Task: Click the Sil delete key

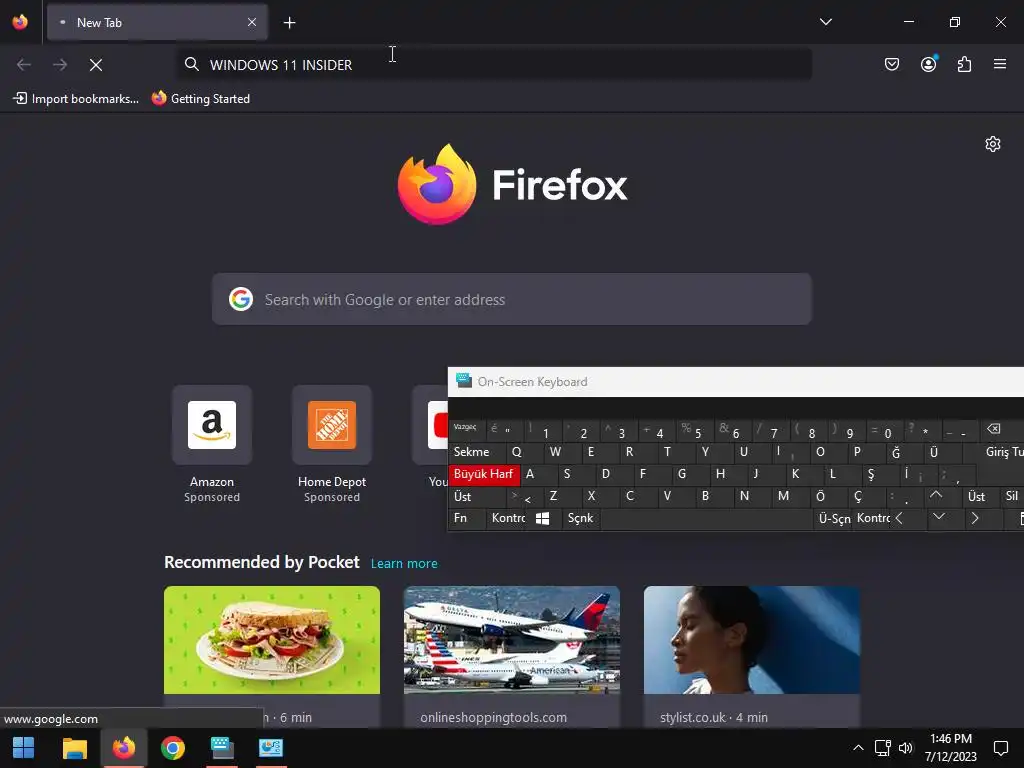Action: pyautogui.click(x=1012, y=496)
